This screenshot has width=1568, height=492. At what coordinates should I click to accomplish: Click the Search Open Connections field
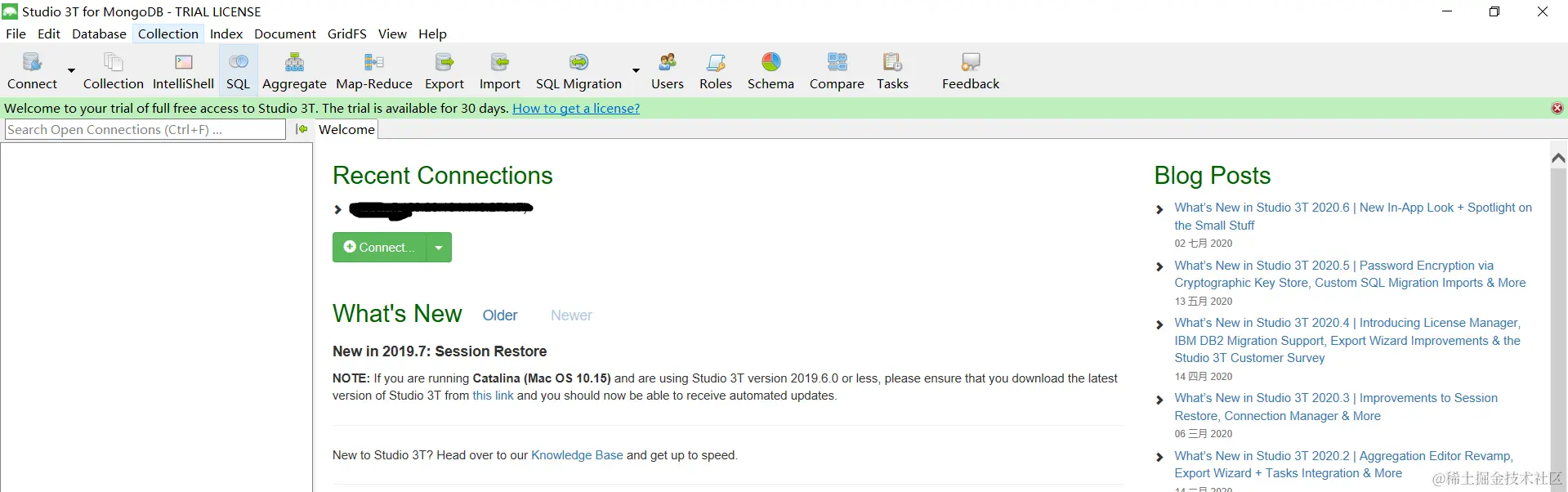pyautogui.click(x=145, y=129)
